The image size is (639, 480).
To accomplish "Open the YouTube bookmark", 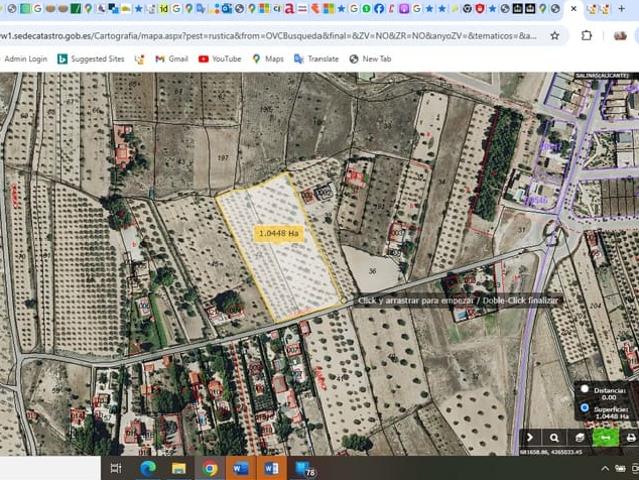I will point(220,59).
